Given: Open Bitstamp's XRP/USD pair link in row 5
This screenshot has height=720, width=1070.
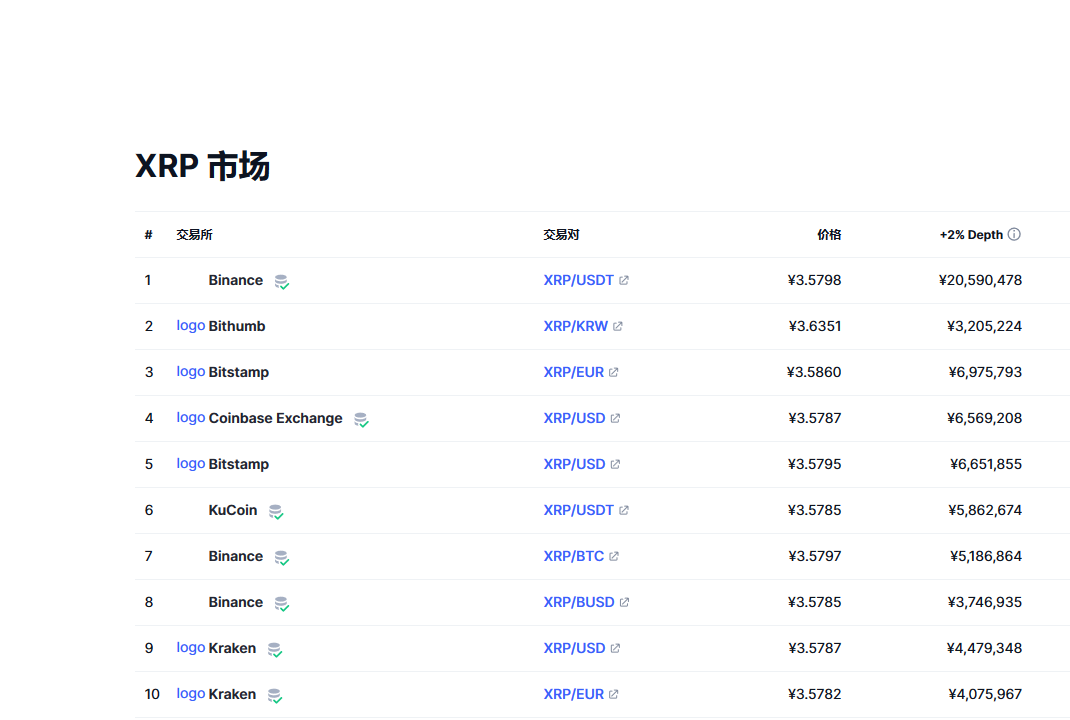Looking at the screenshot, I should click(574, 464).
